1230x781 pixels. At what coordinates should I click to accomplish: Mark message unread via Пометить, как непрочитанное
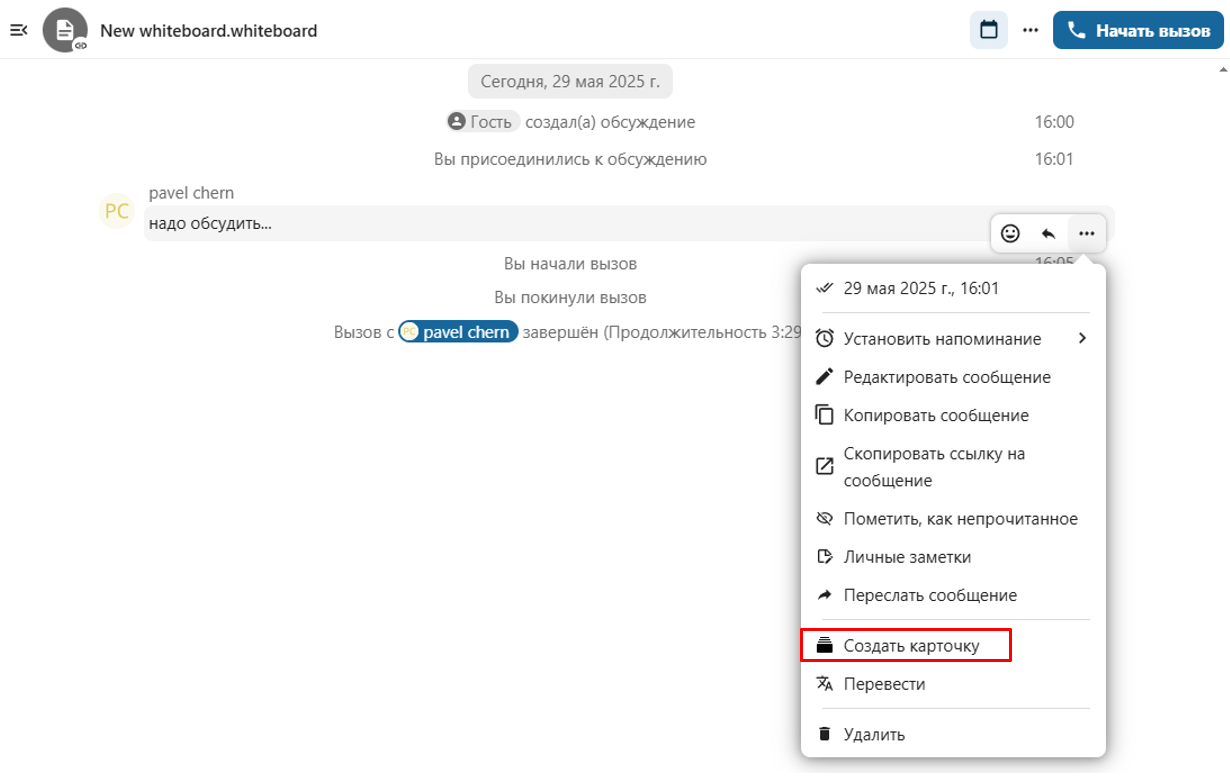[x=959, y=519]
